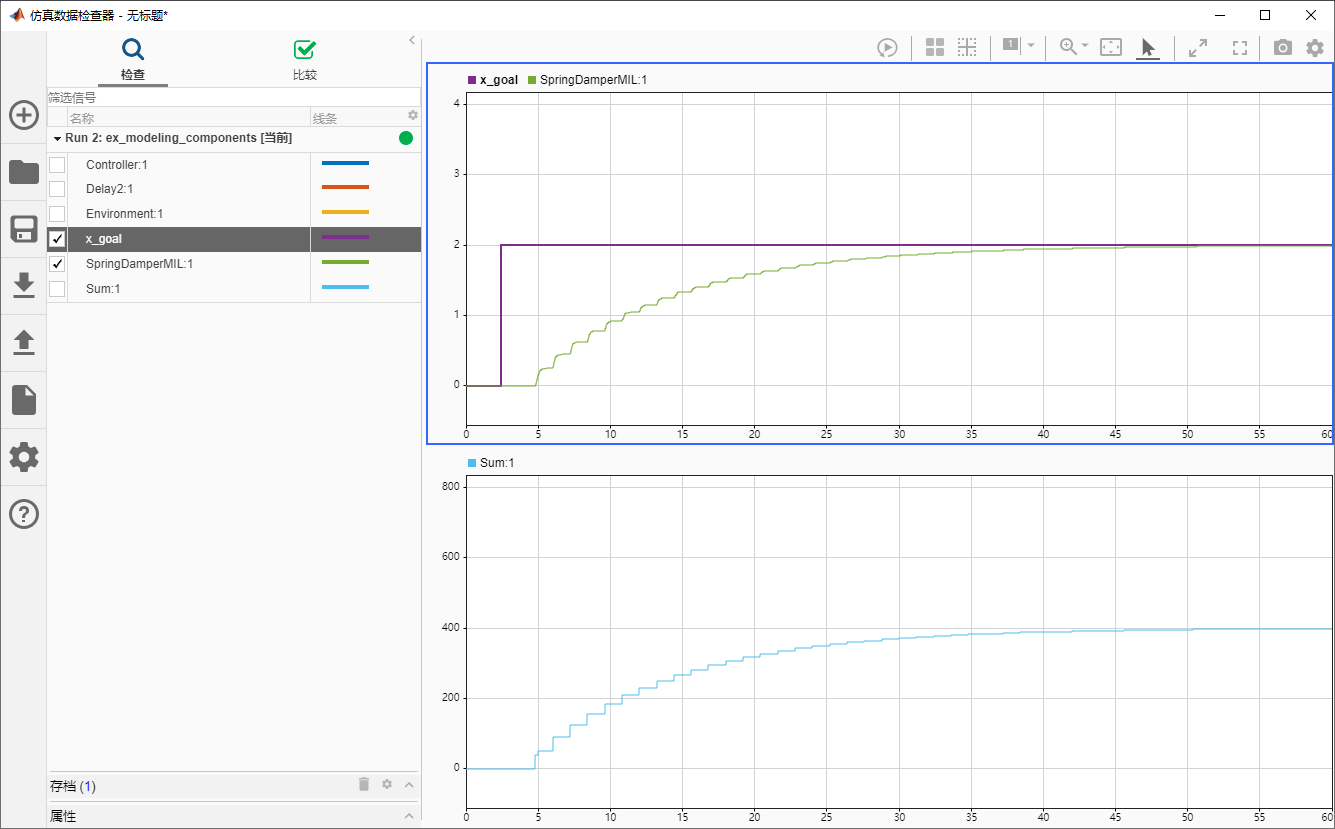Check the Sum:1 signal checkbox
This screenshot has height=829, width=1335.
(57, 289)
